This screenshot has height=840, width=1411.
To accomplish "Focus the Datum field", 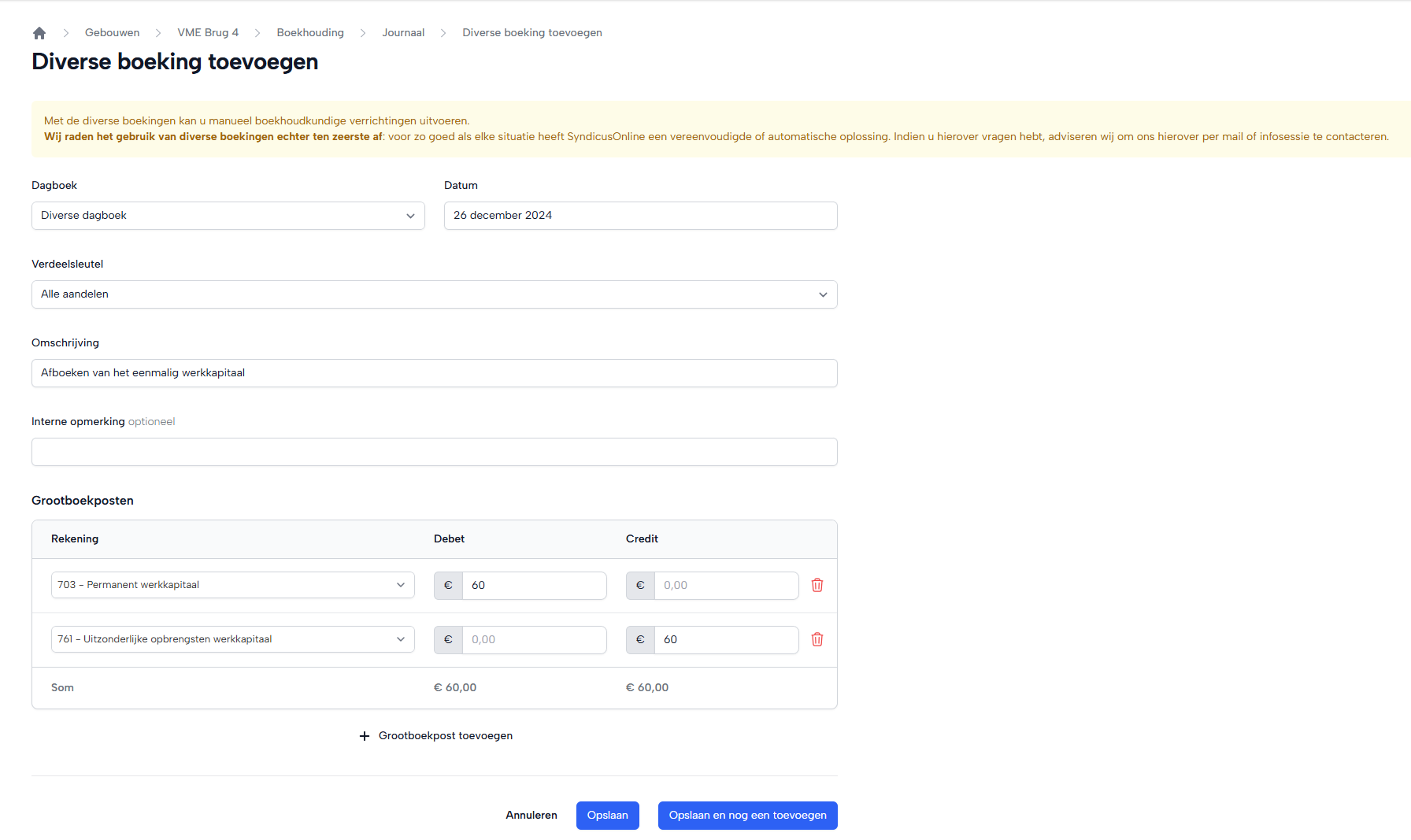I will (640, 216).
